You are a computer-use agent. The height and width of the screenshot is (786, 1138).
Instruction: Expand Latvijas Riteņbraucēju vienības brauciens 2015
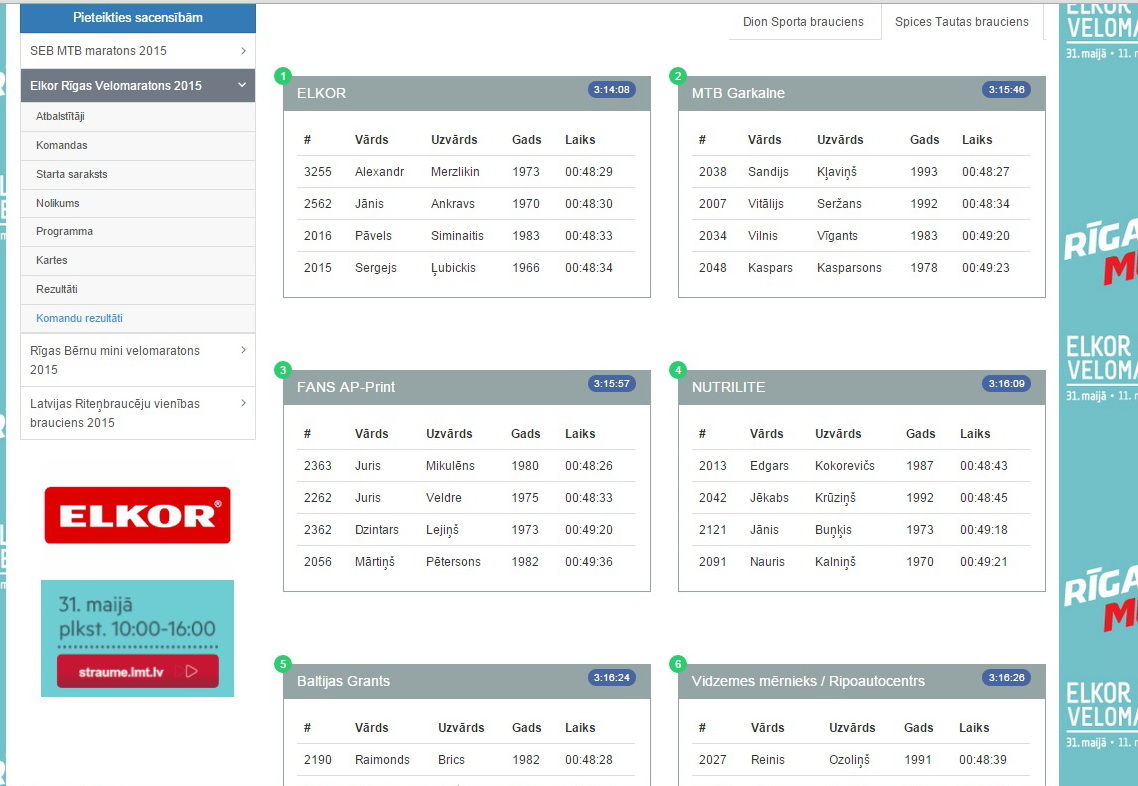138,413
